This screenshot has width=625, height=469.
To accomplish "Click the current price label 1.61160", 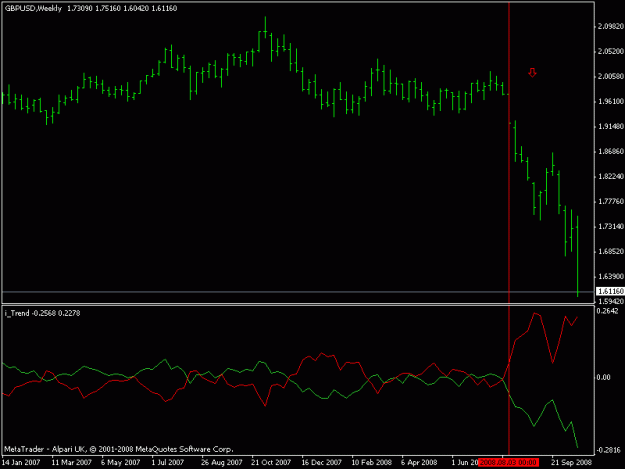I will click(x=610, y=291).
